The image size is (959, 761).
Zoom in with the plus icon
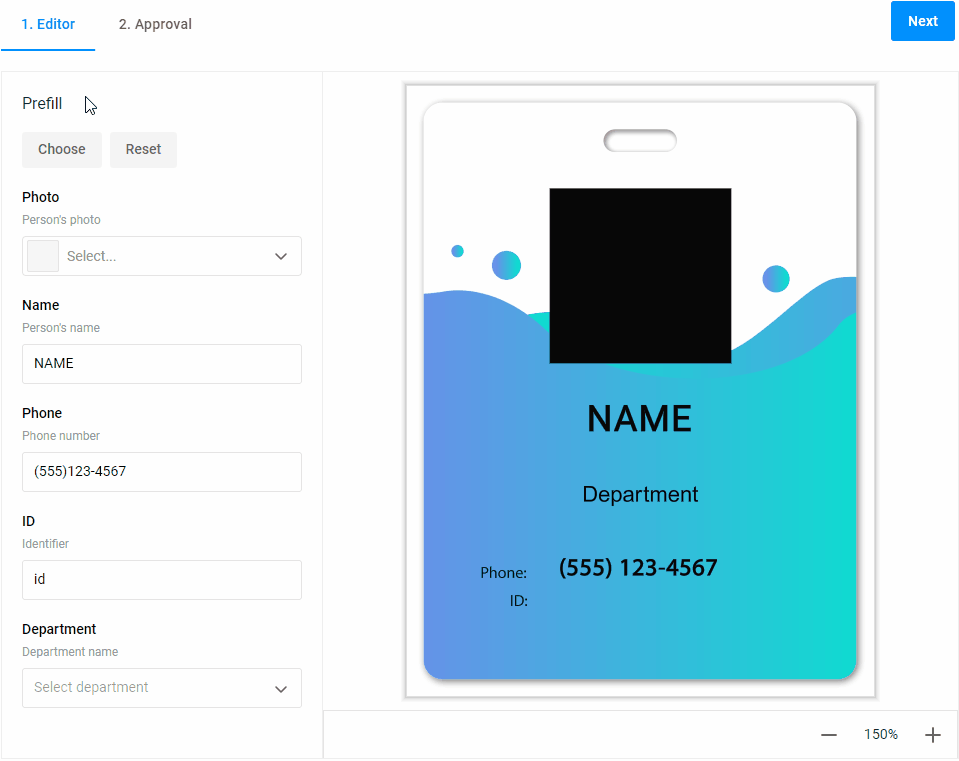pyautogui.click(x=933, y=735)
